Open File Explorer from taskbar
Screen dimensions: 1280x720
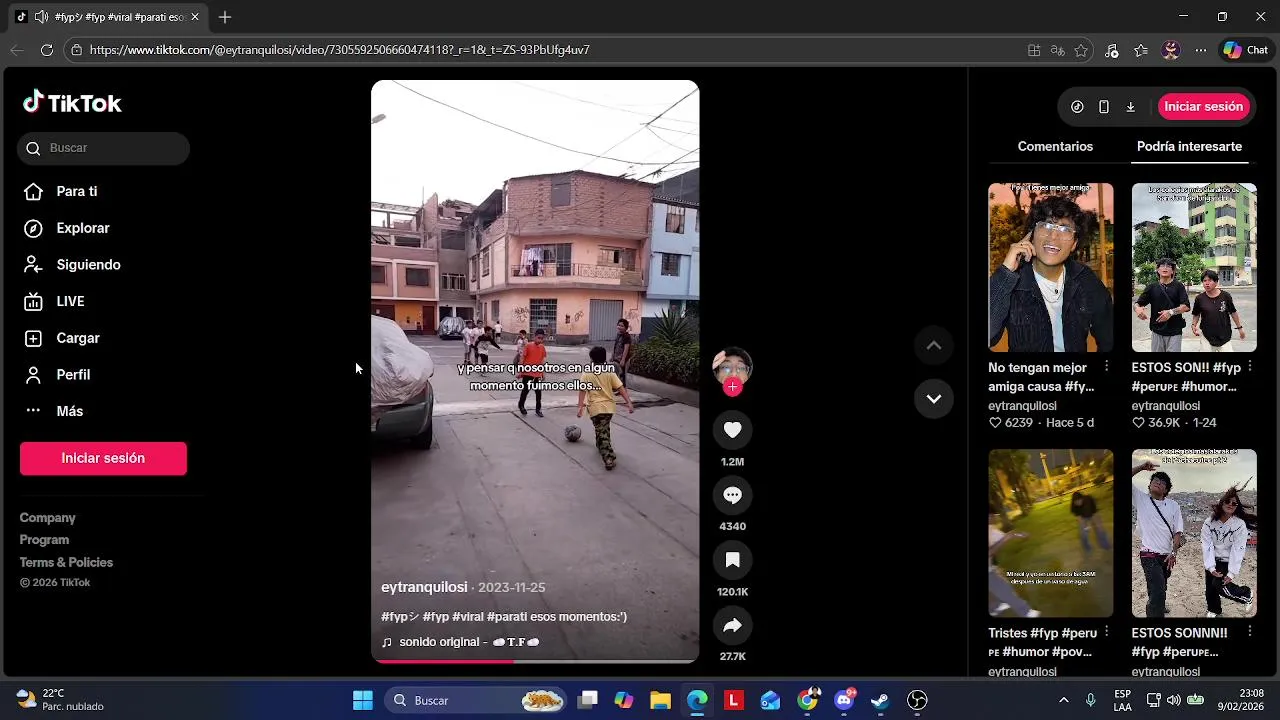[660, 700]
